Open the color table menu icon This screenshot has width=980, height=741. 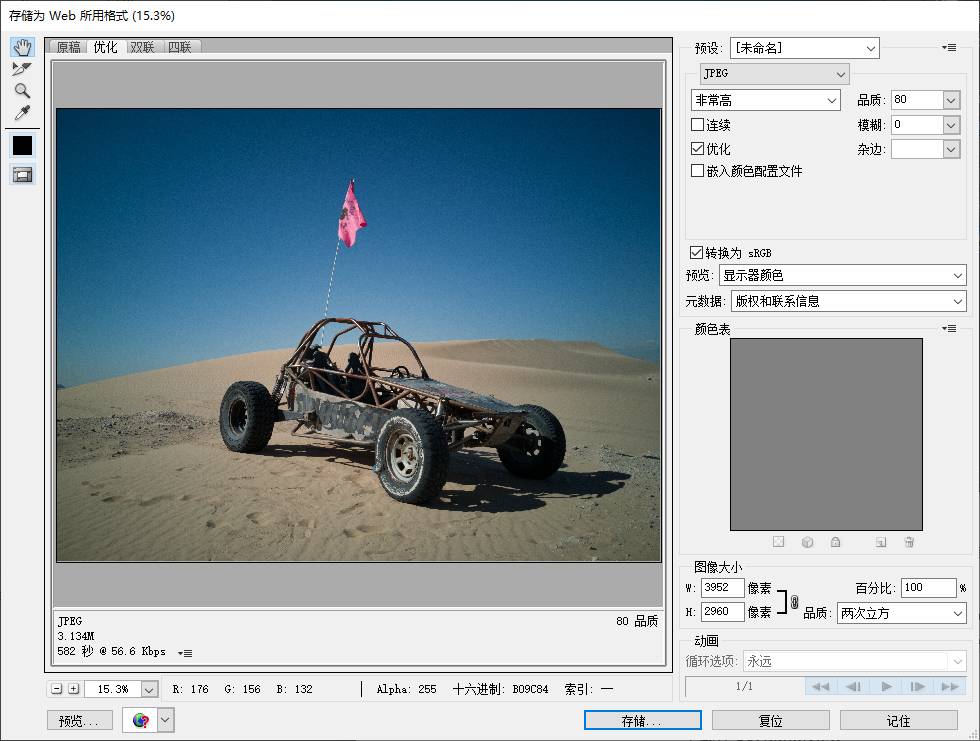(949, 329)
